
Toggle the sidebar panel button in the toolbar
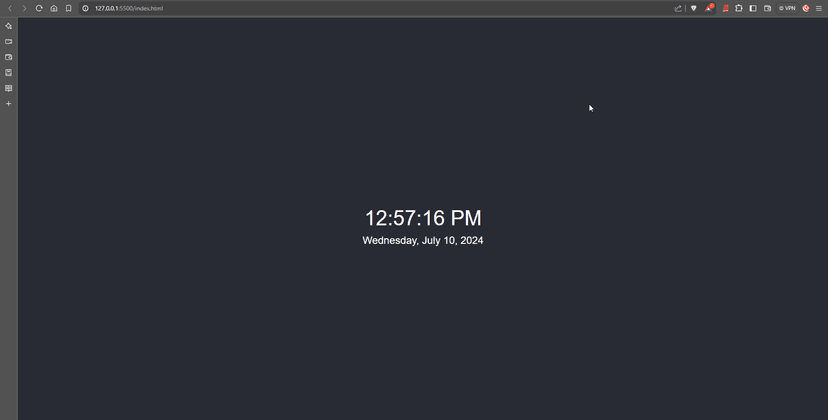[753, 8]
